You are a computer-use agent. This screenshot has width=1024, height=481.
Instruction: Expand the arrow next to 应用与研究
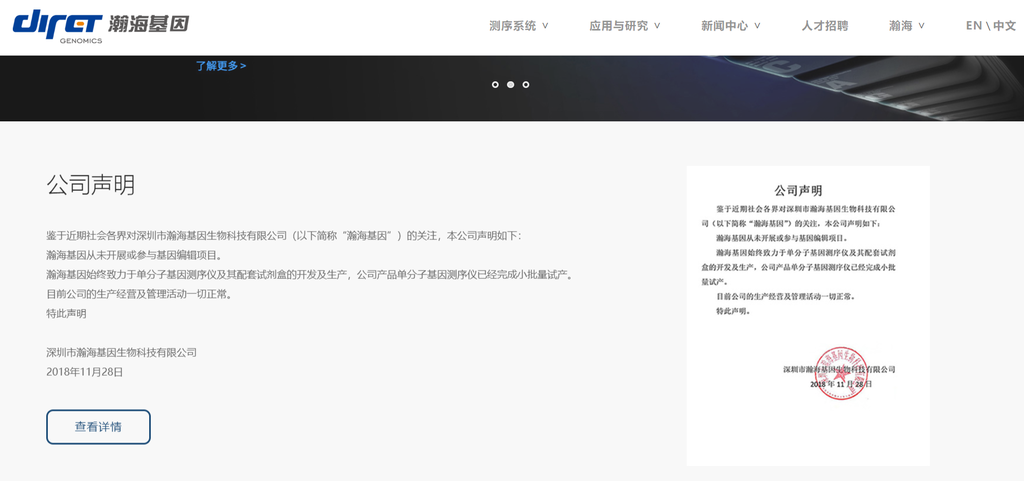click(x=657, y=26)
